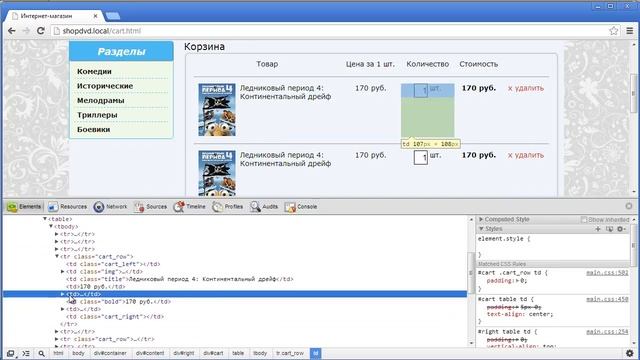Image resolution: width=640 pixels, height=360 pixels.
Task: Click удалить for the second cart item
Action: (x=526, y=155)
